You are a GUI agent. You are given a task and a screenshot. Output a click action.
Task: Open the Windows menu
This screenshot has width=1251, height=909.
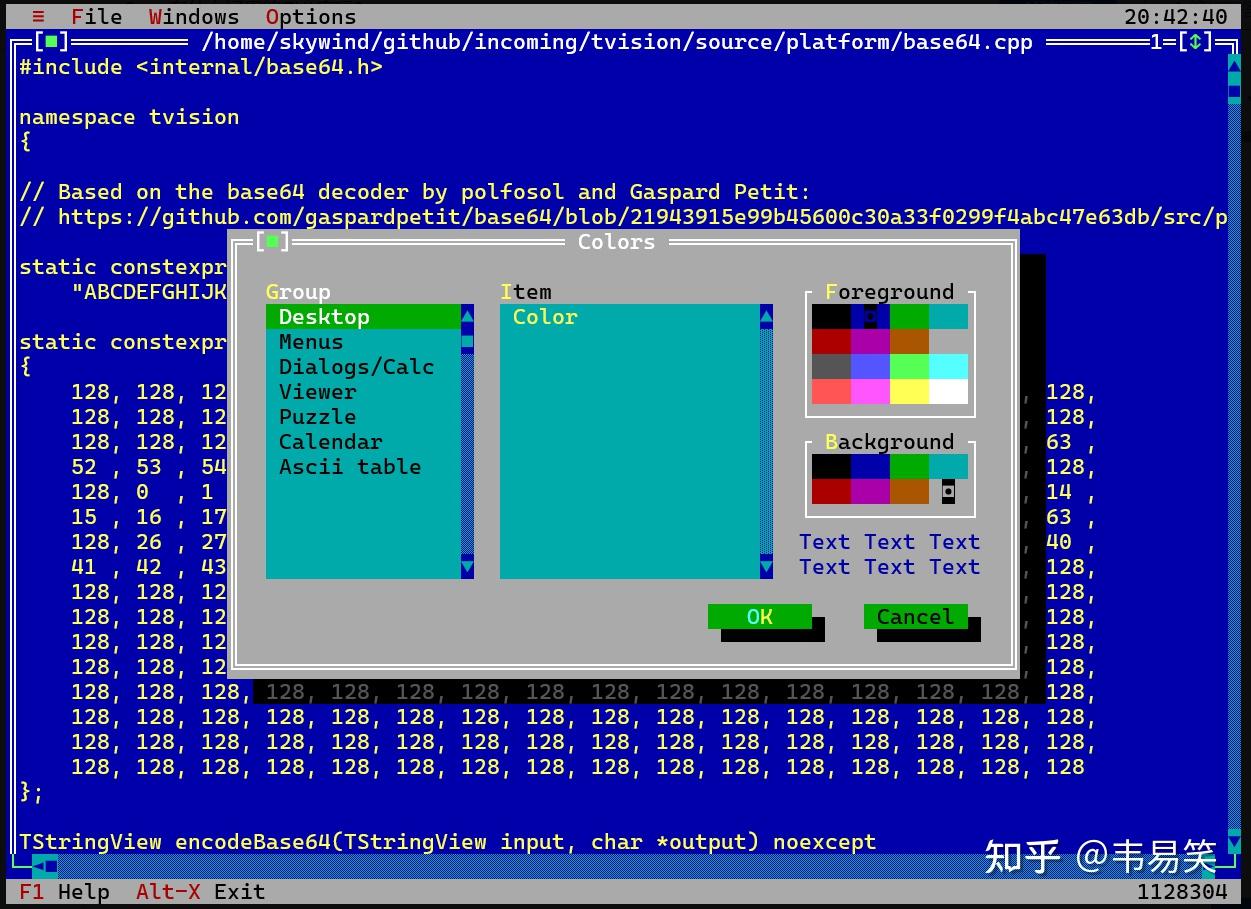pos(194,17)
